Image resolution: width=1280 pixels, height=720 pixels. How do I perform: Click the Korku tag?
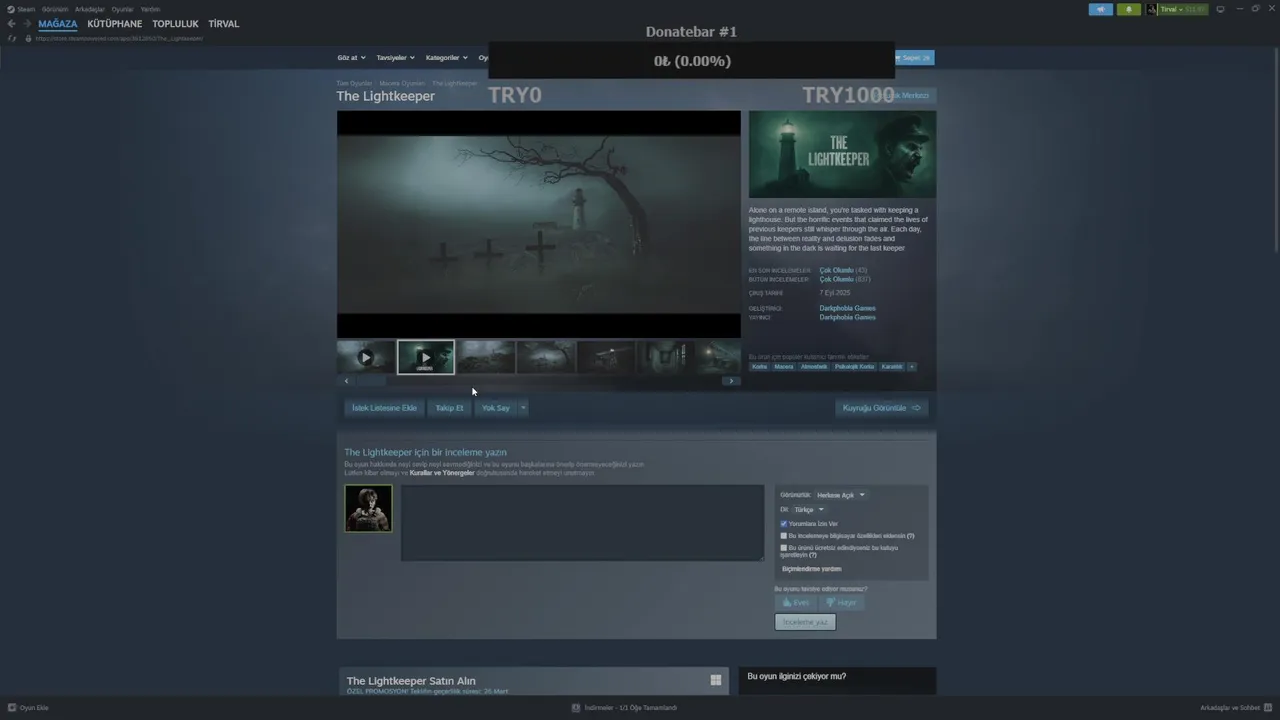click(x=760, y=367)
